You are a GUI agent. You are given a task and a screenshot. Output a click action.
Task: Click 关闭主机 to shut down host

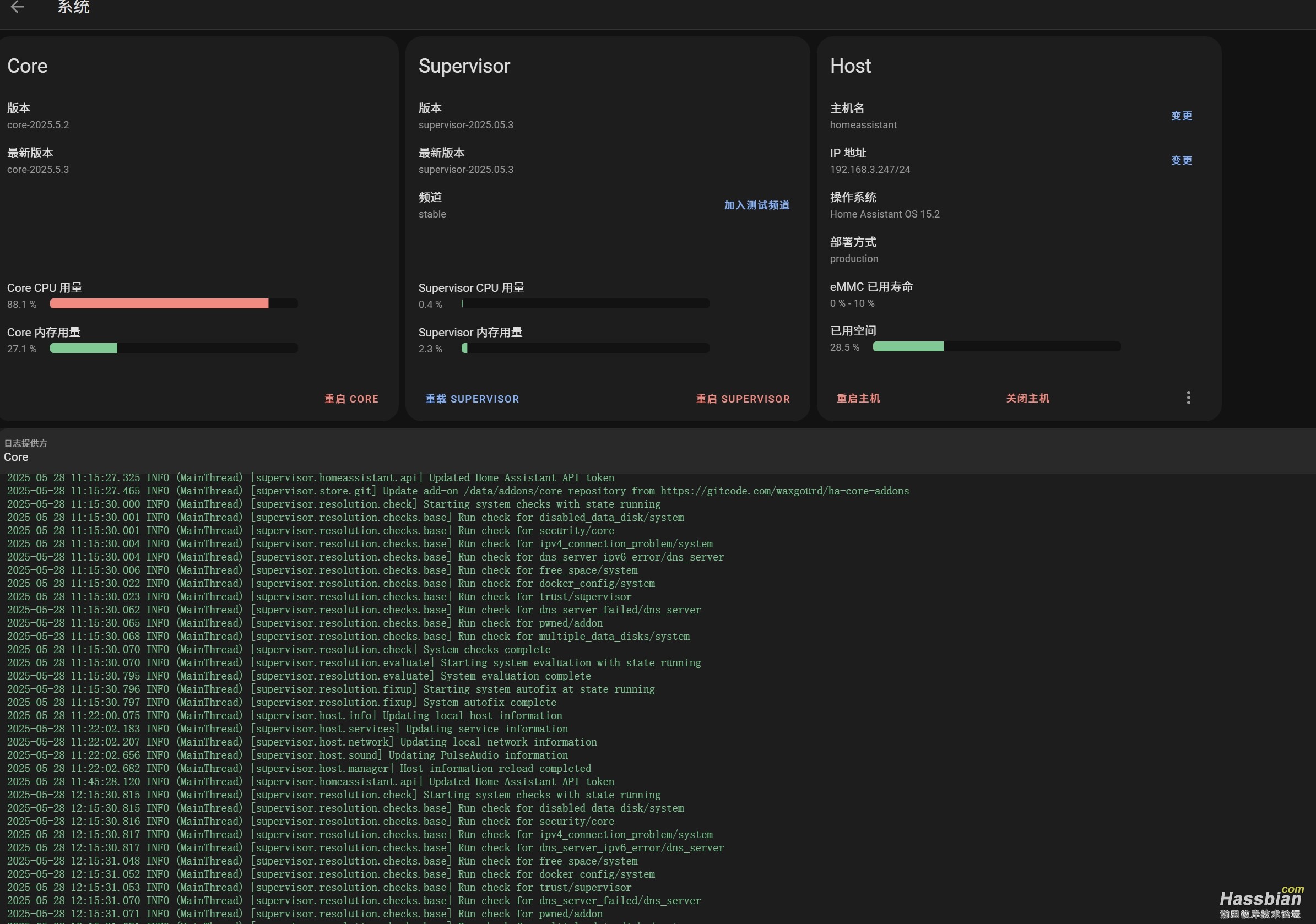[1028, 398]
